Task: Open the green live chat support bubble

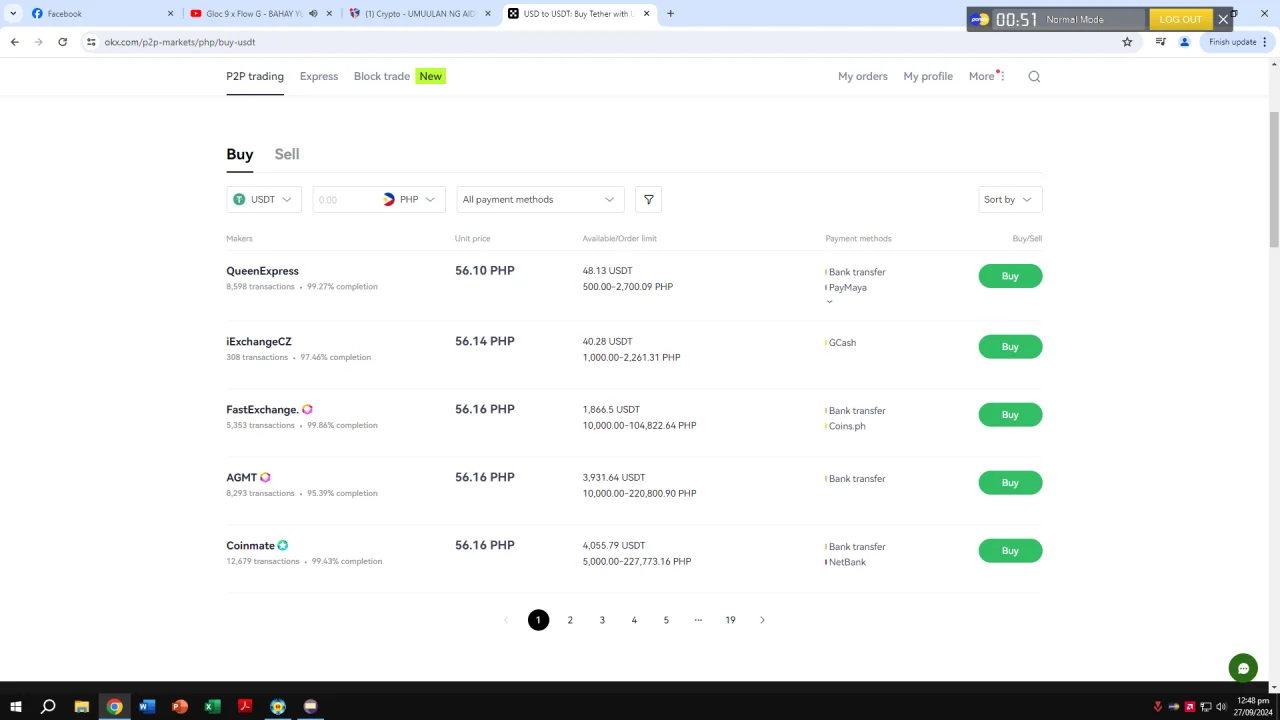Action: (x=1243, y=668)
